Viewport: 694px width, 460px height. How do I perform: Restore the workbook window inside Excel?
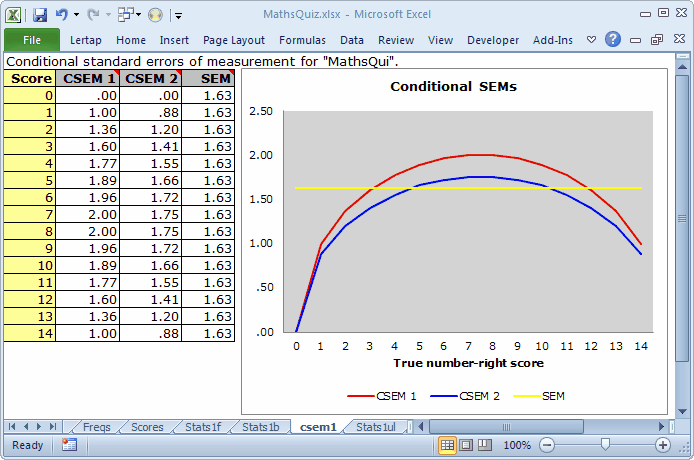click(657, 40)
